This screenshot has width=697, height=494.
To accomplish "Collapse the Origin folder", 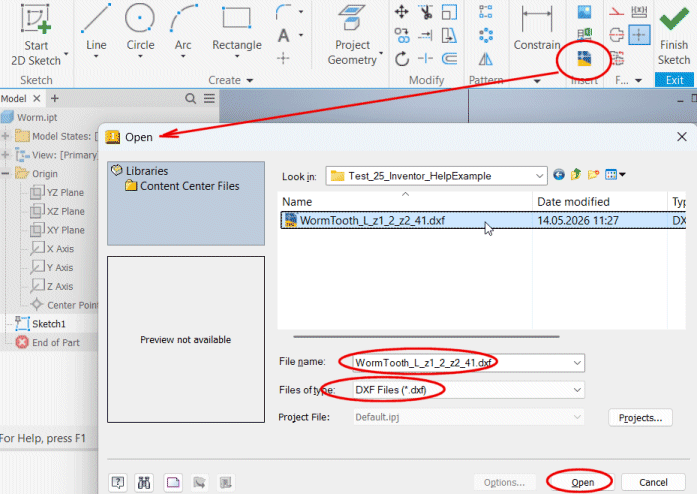I will 5,173.
